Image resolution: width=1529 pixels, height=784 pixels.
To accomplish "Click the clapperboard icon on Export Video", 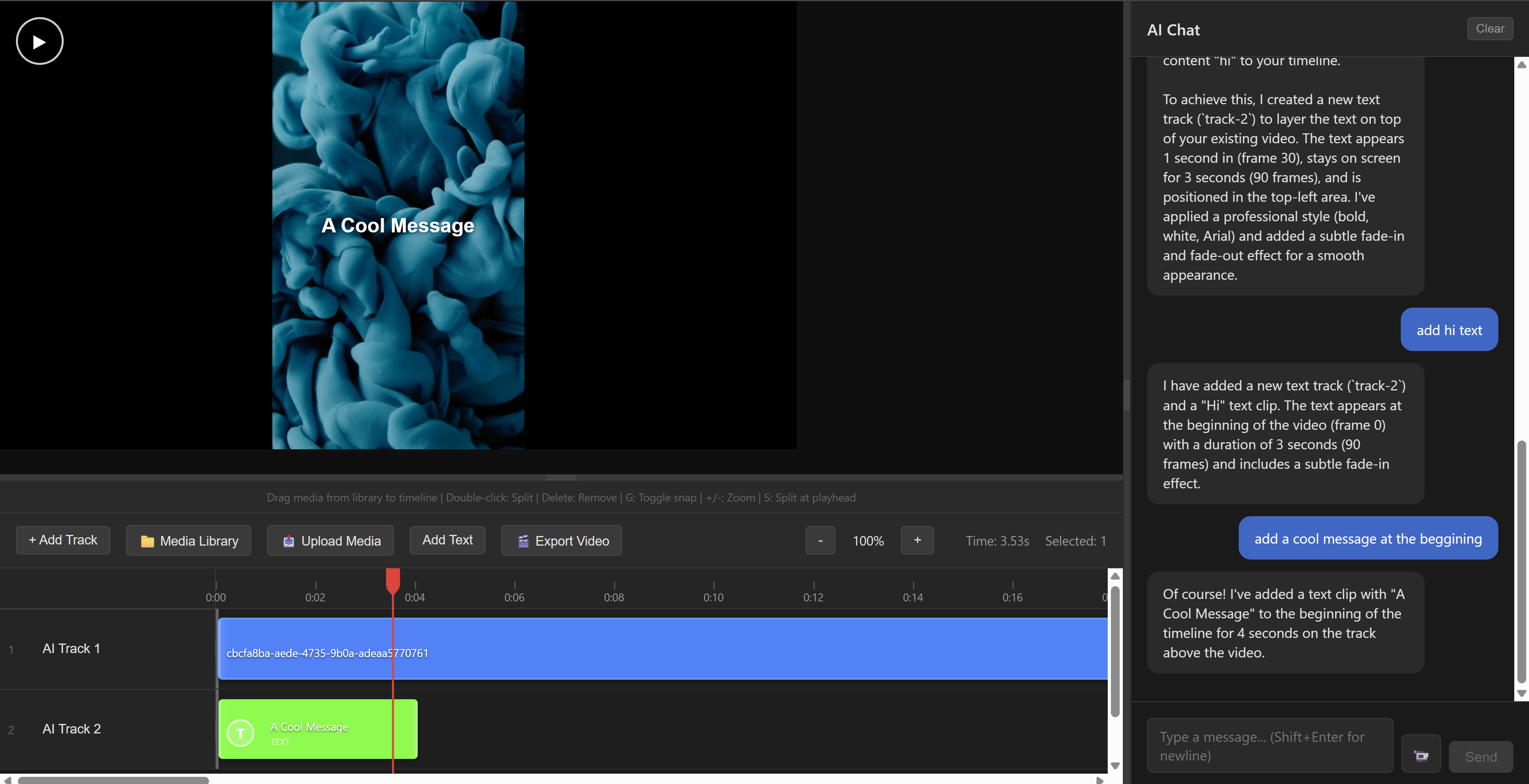I will point(523,541).
